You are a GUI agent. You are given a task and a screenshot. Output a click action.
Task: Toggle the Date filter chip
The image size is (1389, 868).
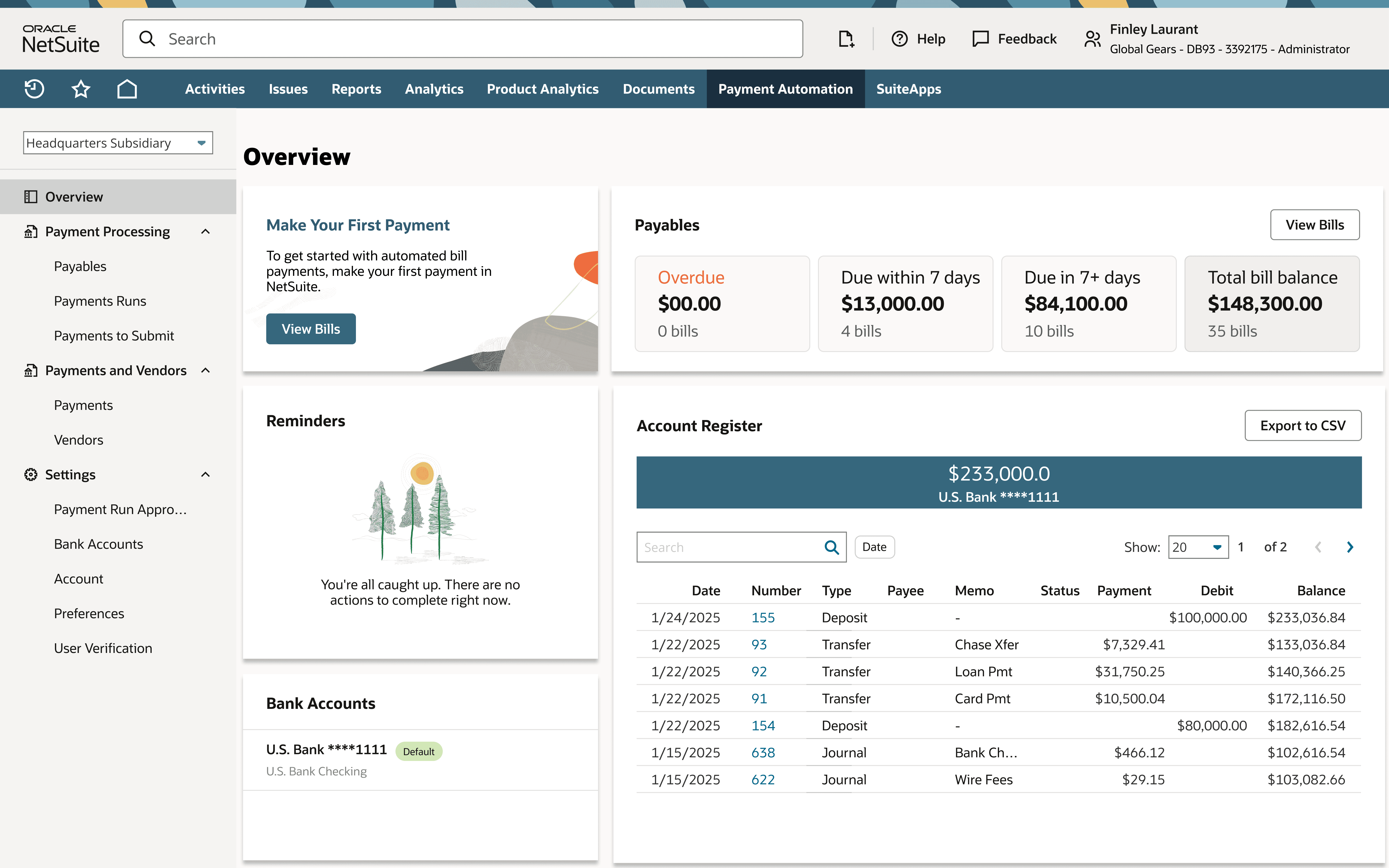pos(874,547)
